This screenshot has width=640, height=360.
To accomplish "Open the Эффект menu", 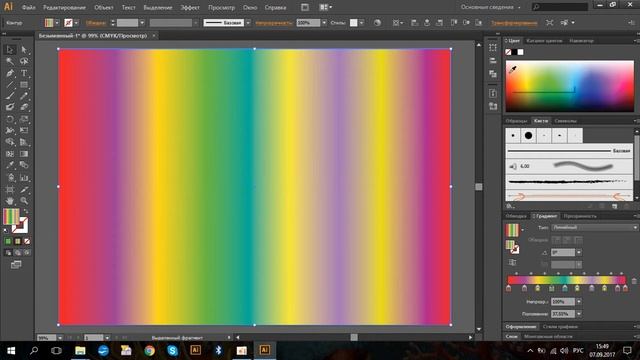I will 190,7.
